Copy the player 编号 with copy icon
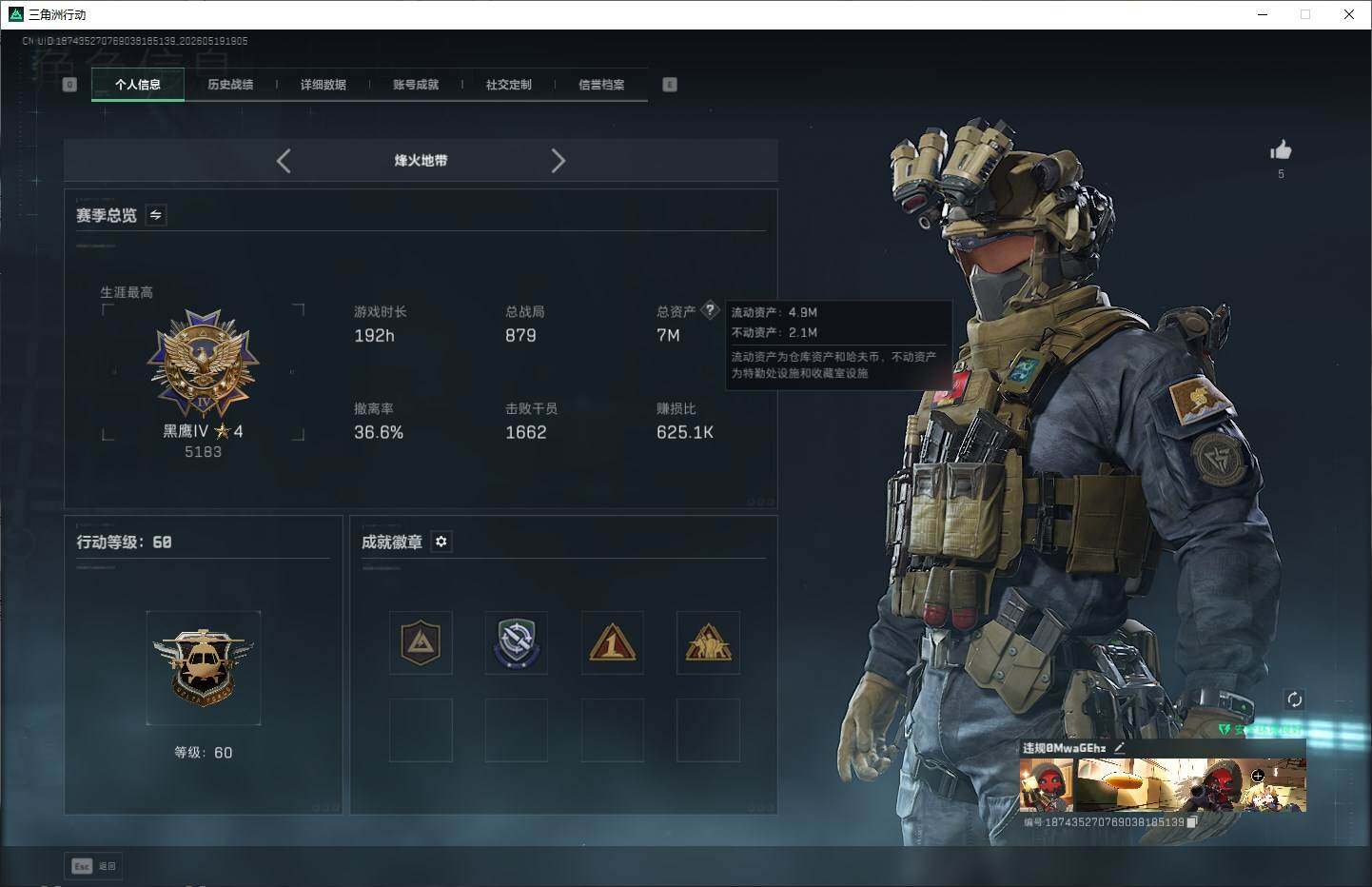This screenshot has height=887, width=1372. coord(1191,821)
